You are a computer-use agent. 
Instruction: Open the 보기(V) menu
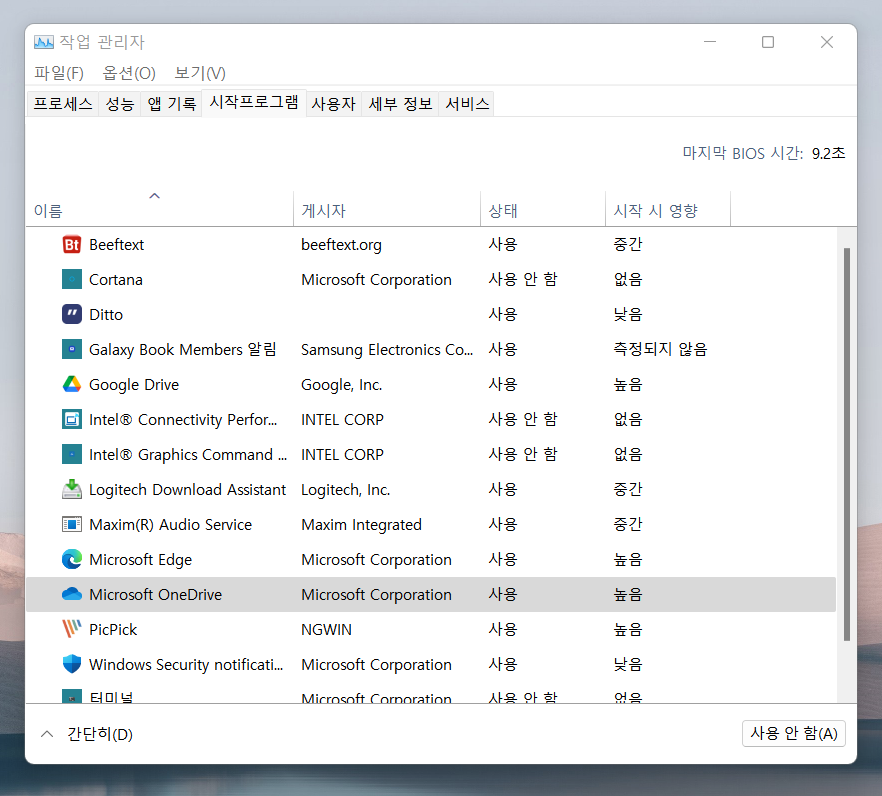click(x=200, y=73)
